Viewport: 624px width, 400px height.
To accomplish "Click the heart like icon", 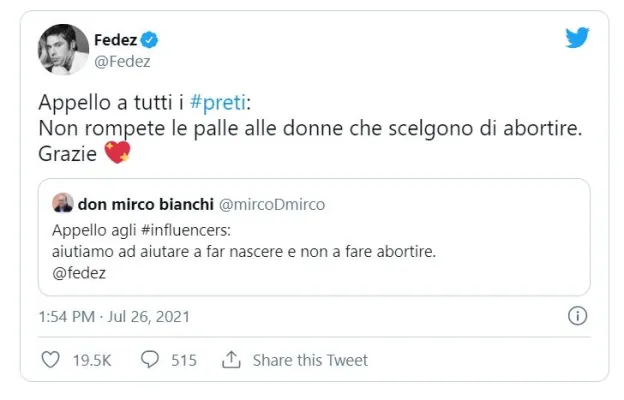I will 49,359.
